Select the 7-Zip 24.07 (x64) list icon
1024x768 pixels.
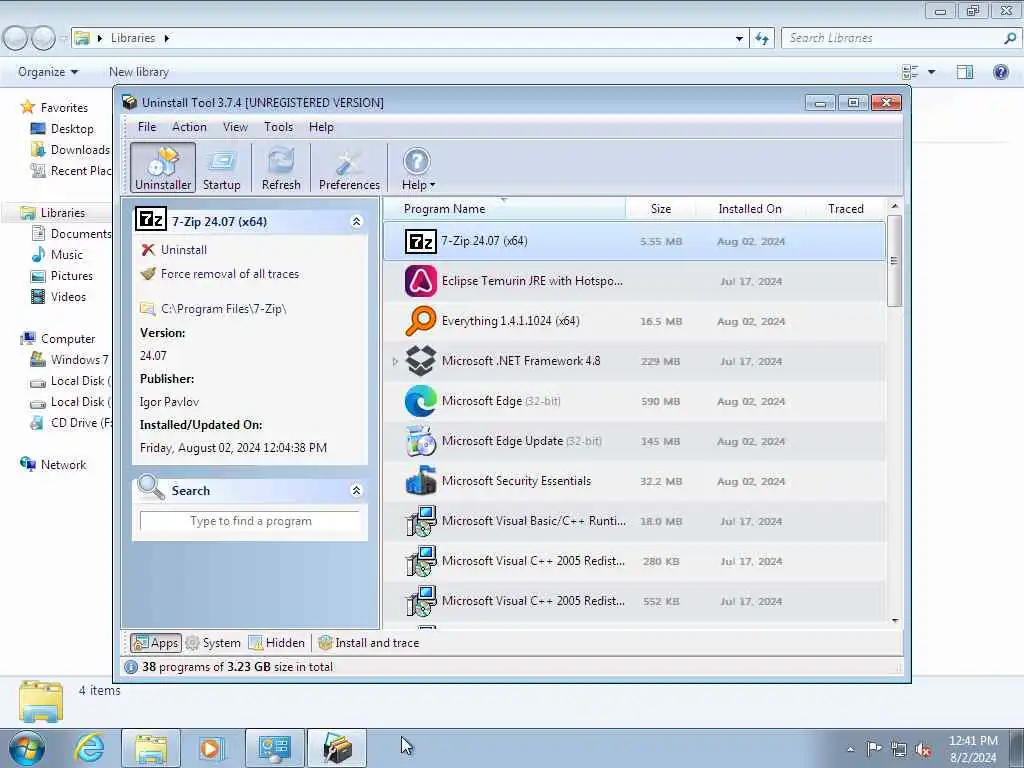pyautogui.click(x=421, y=242)
